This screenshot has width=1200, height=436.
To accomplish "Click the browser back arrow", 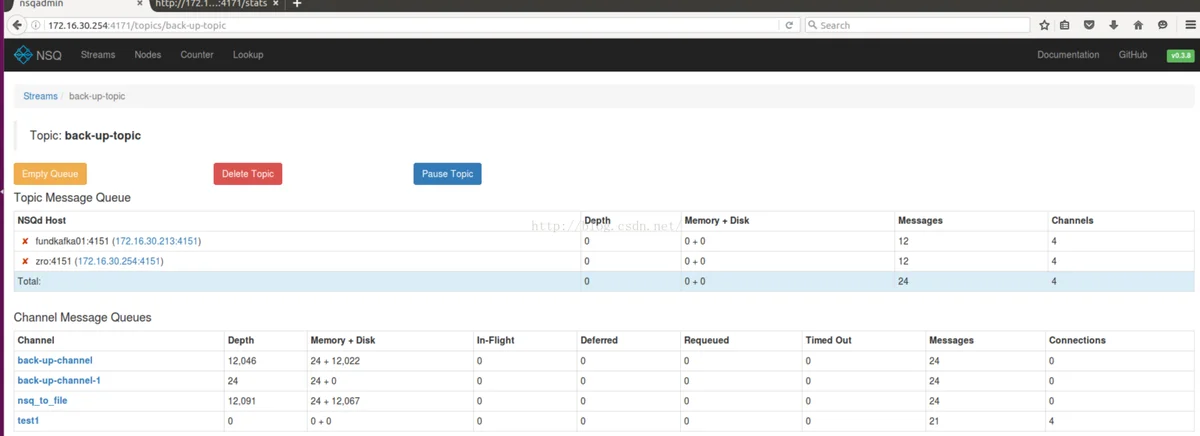I will pos(17,25).
